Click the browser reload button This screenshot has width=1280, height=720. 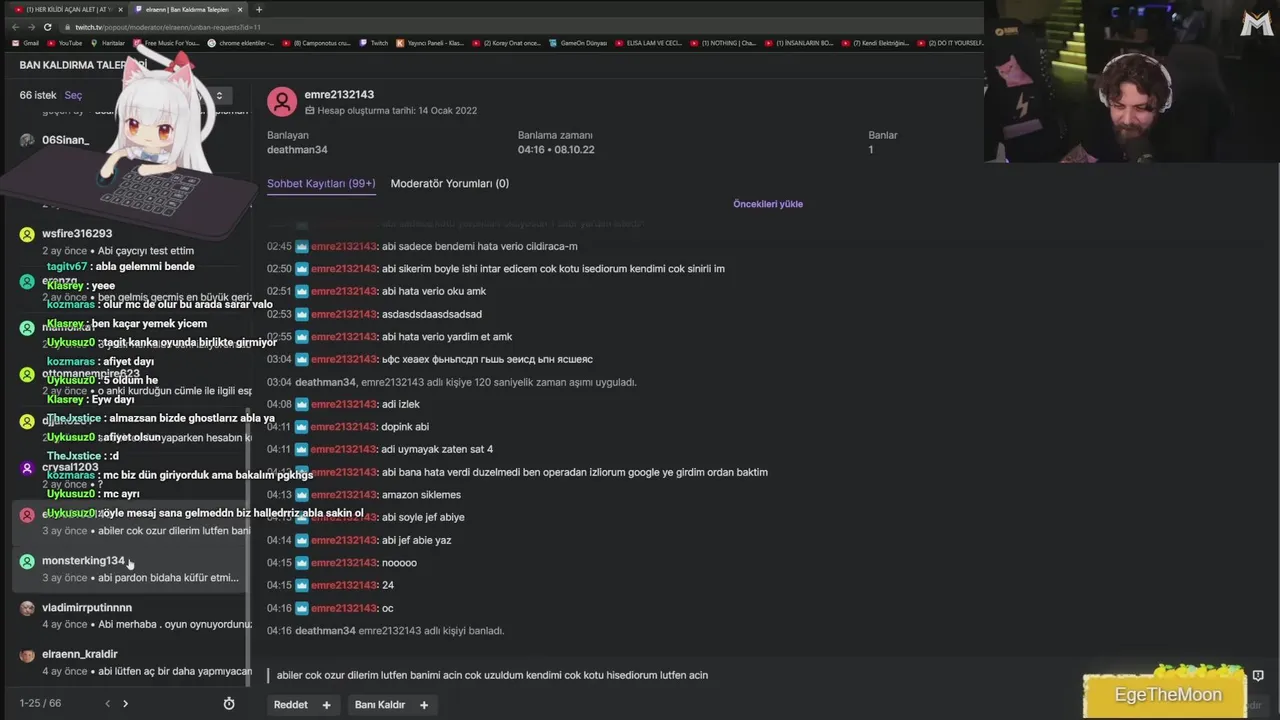(x=47, y=27)
